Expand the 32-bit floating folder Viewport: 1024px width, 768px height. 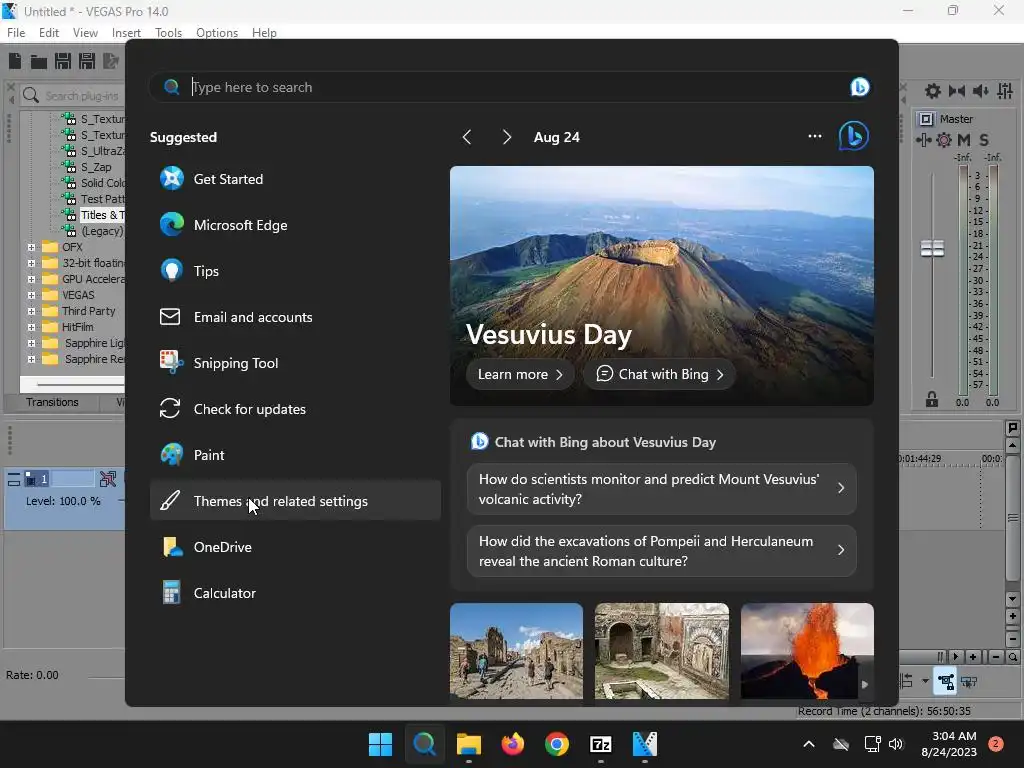coord(31,263)
